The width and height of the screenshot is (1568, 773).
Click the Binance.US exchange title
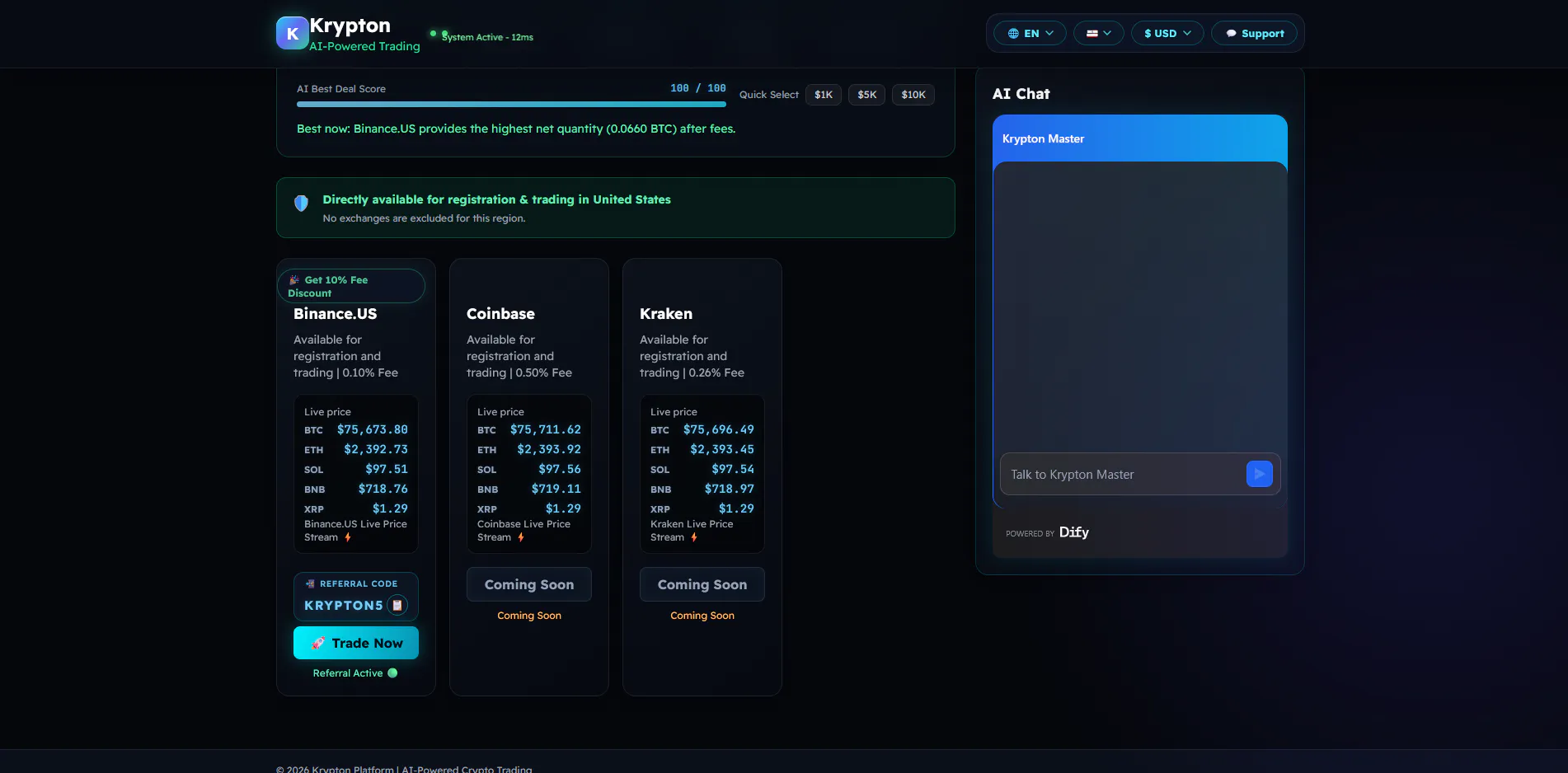(x=336, y=314)
